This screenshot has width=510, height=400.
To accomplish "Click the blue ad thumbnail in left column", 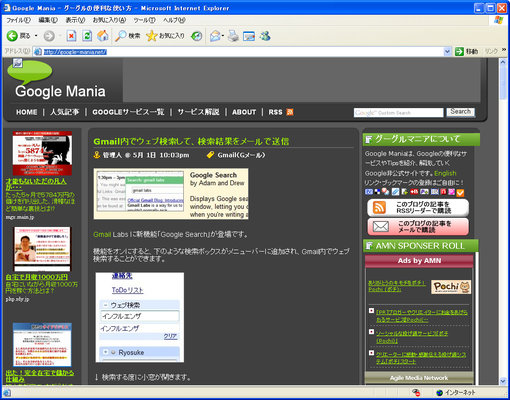I will pos(42,345).
